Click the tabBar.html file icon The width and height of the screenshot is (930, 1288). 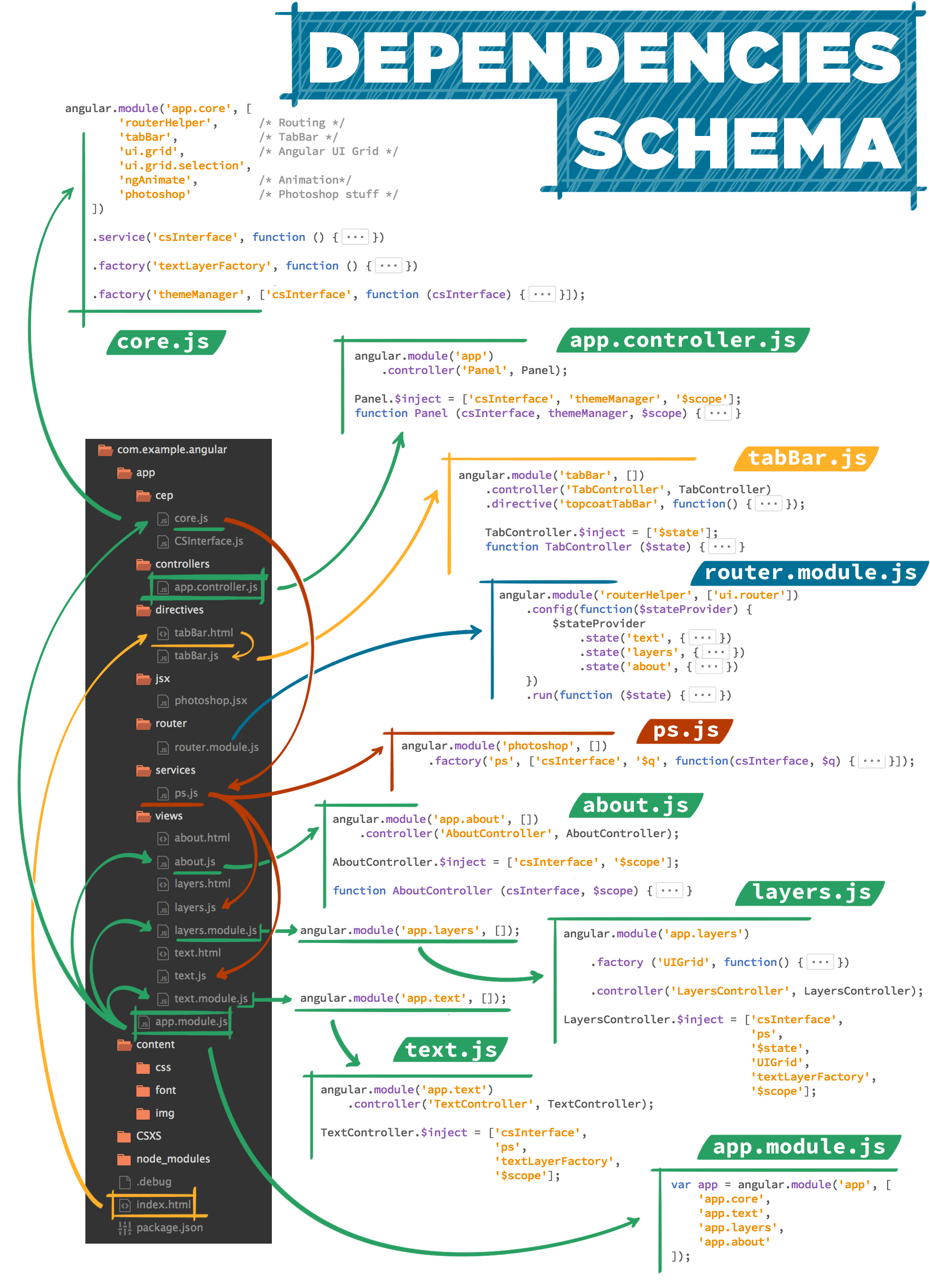pyautogui.click(x=163, y=633)
